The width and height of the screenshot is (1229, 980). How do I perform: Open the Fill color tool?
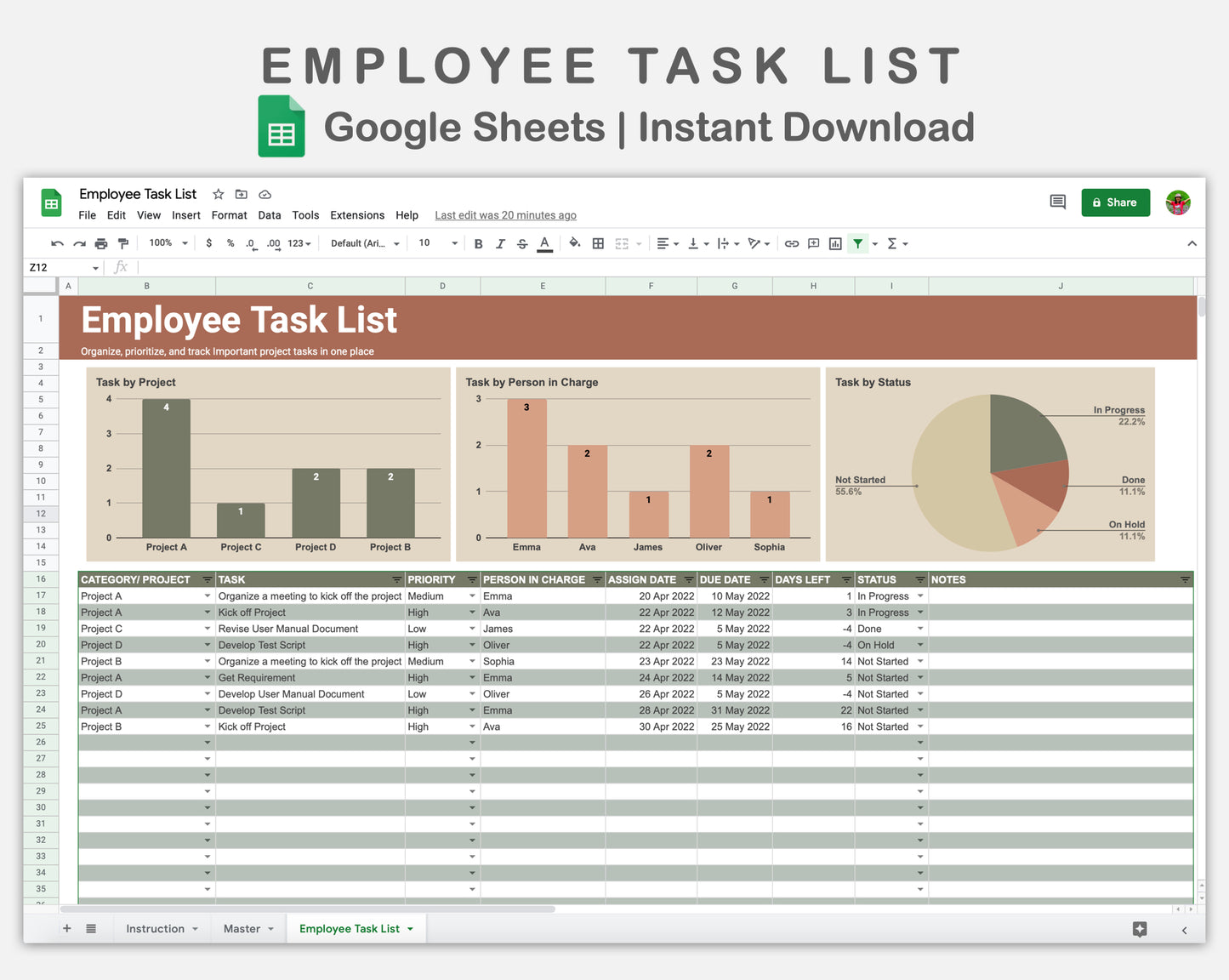[575, 243]
